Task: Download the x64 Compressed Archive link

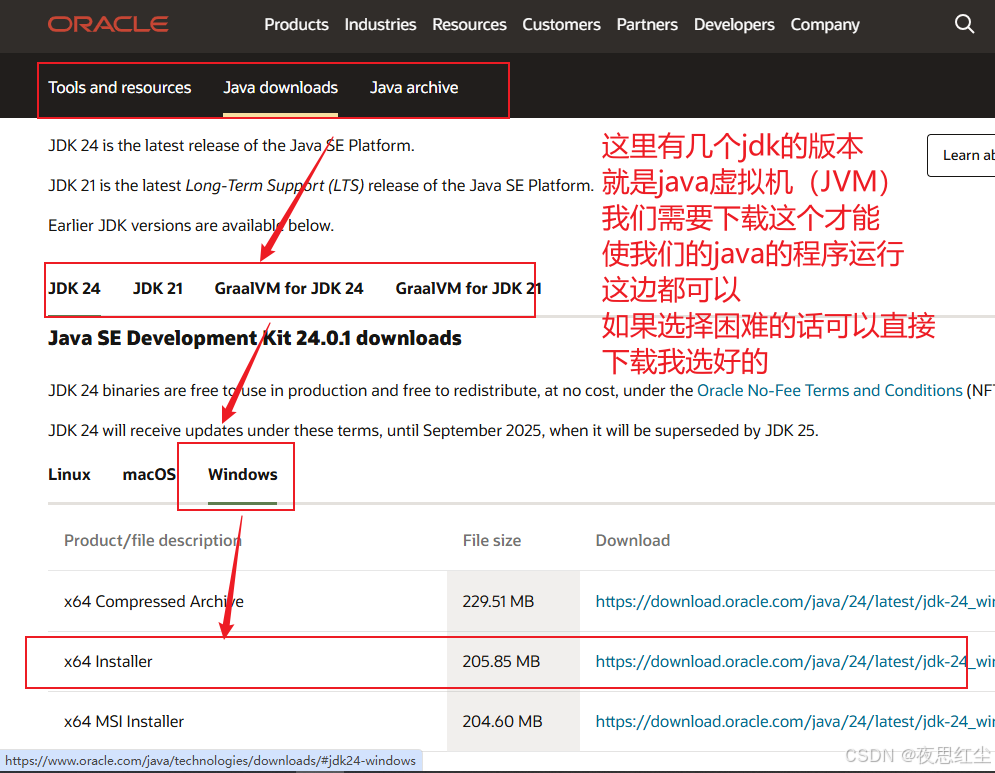Action: (794, 602)
